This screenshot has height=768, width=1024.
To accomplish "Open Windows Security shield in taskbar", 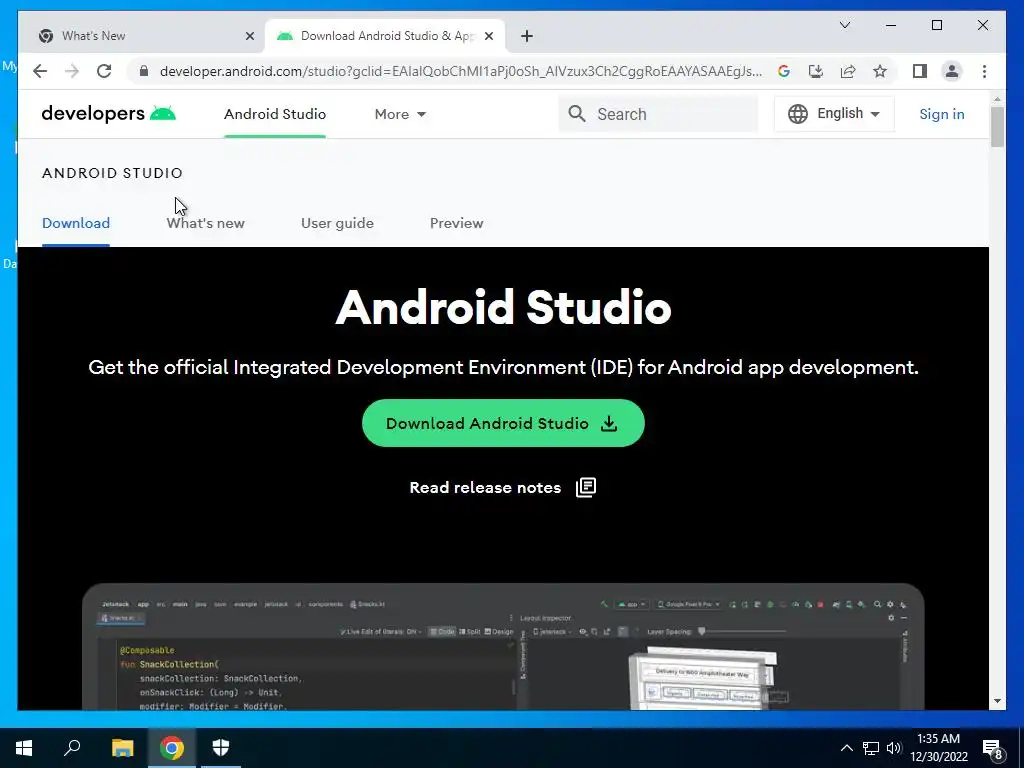I will 221,747.
